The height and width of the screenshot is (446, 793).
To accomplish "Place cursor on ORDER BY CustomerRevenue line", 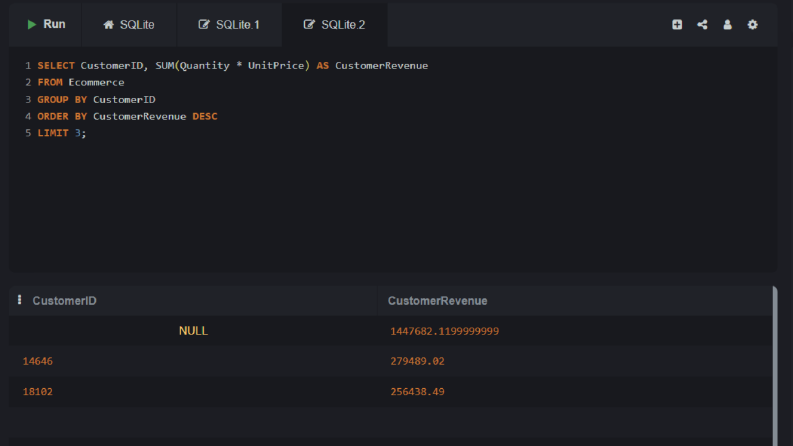I will [x=127, y=116].
